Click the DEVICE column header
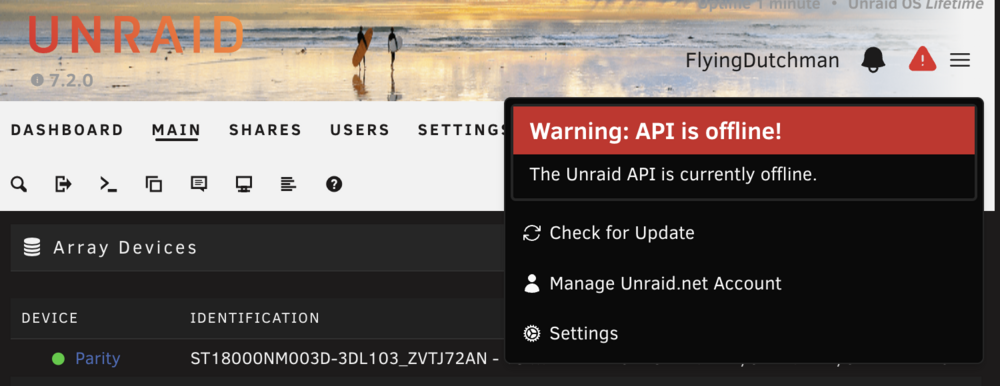This screenshot has width=1000, height=386. [x=50, y=318]
